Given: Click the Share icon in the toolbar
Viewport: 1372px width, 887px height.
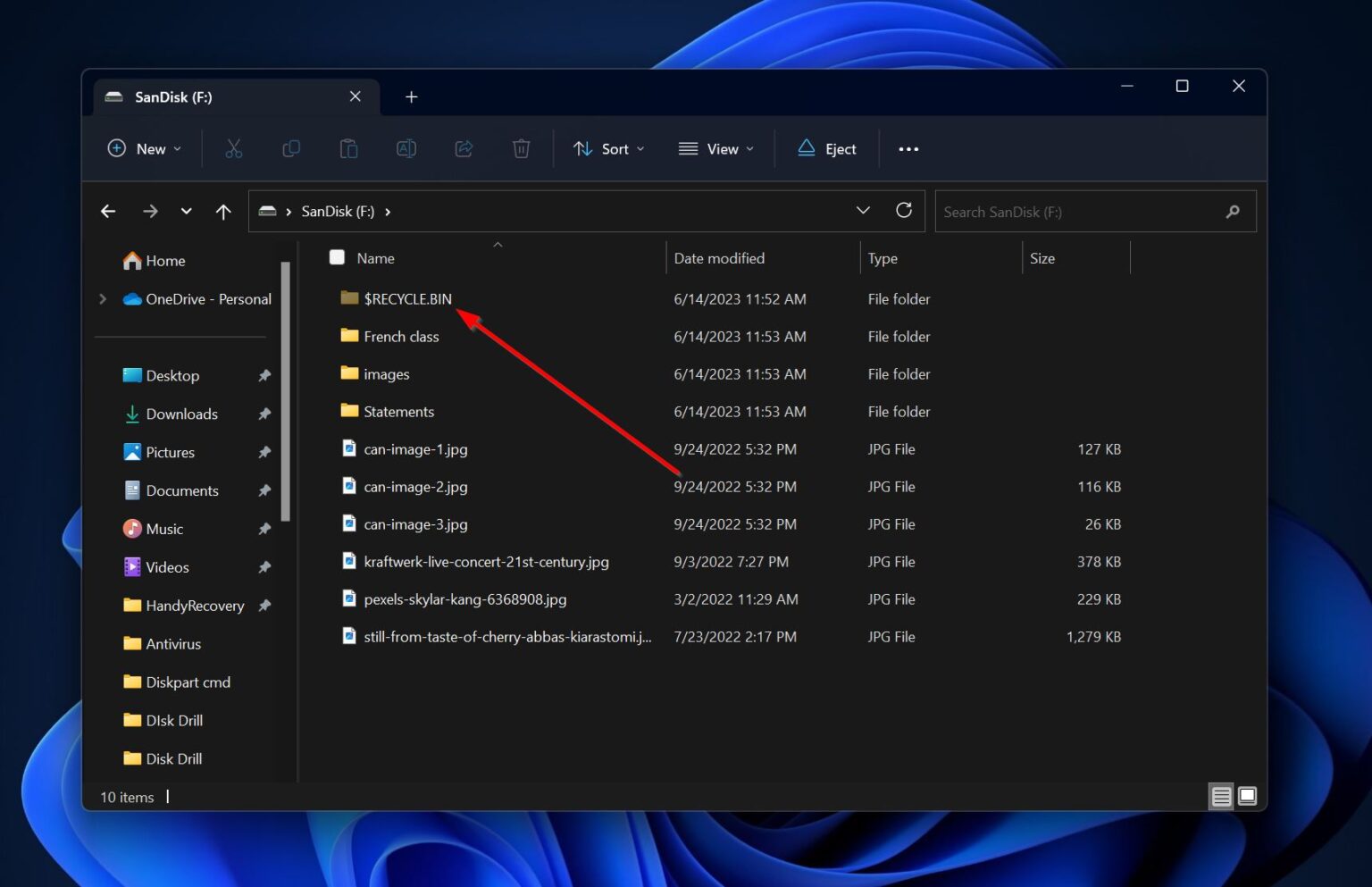Looking at the screenshot, I should coord(464,148).
